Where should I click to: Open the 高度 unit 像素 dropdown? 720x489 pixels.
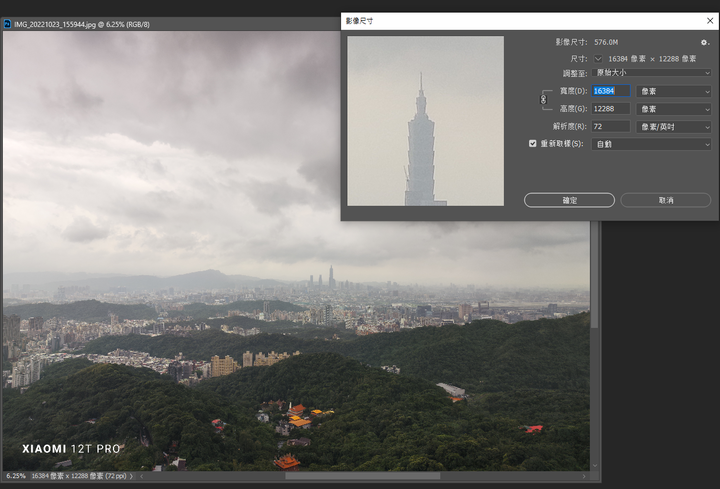[x=674, y=109]
